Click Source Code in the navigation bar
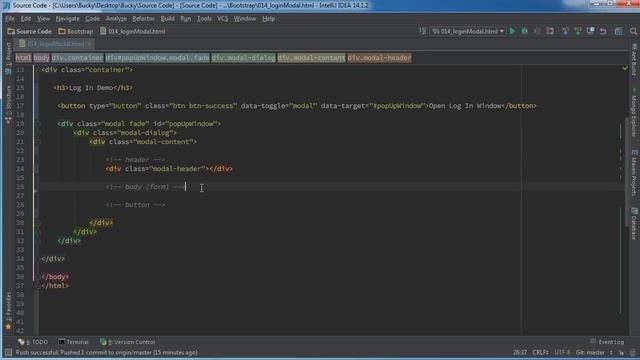Screen dimensions: 640x360 tap(29, 31)
